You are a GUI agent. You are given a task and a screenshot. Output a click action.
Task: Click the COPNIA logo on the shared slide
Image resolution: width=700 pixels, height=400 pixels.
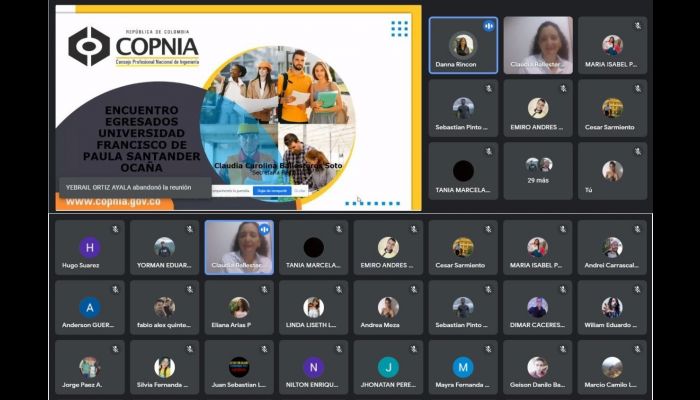(133, 46)
